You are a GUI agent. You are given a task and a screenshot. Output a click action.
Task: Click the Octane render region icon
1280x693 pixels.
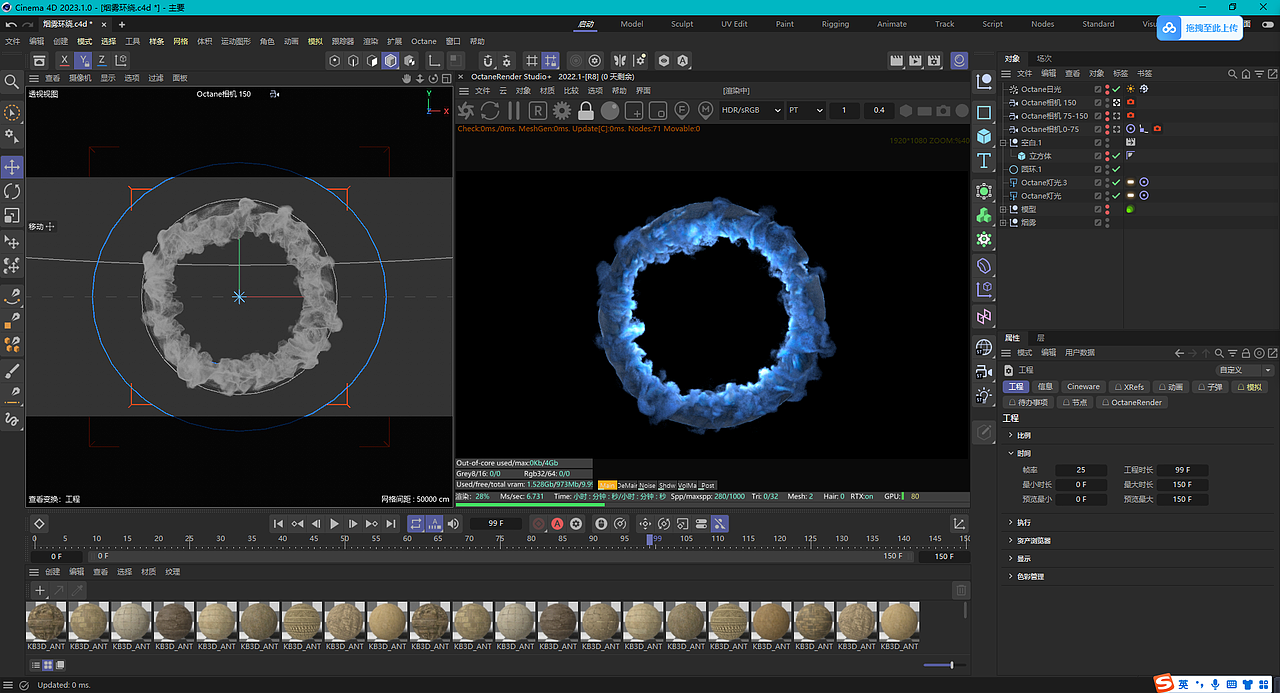(x=634, y=110)
